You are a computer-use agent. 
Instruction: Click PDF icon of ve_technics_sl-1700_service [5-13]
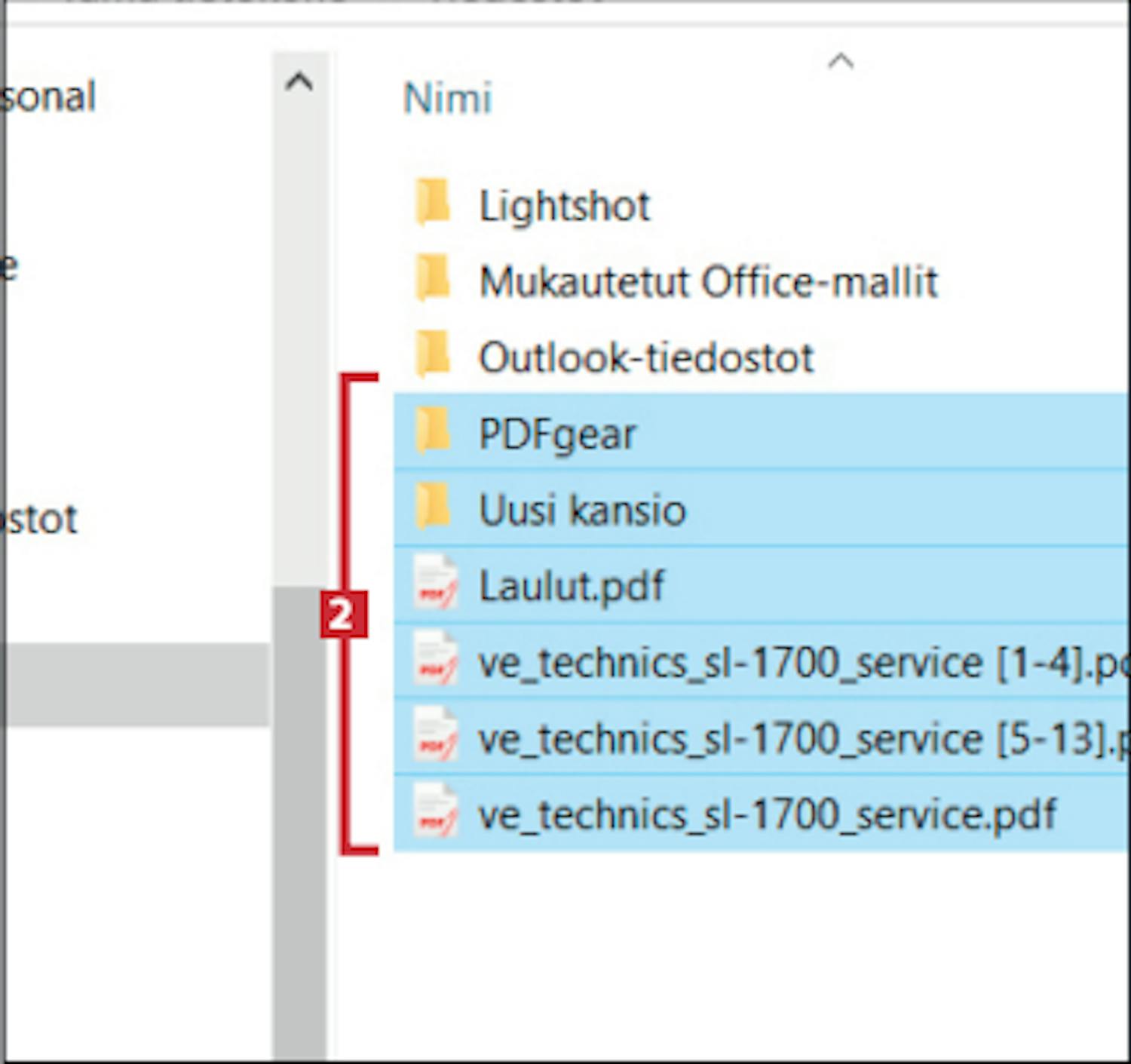435,737
